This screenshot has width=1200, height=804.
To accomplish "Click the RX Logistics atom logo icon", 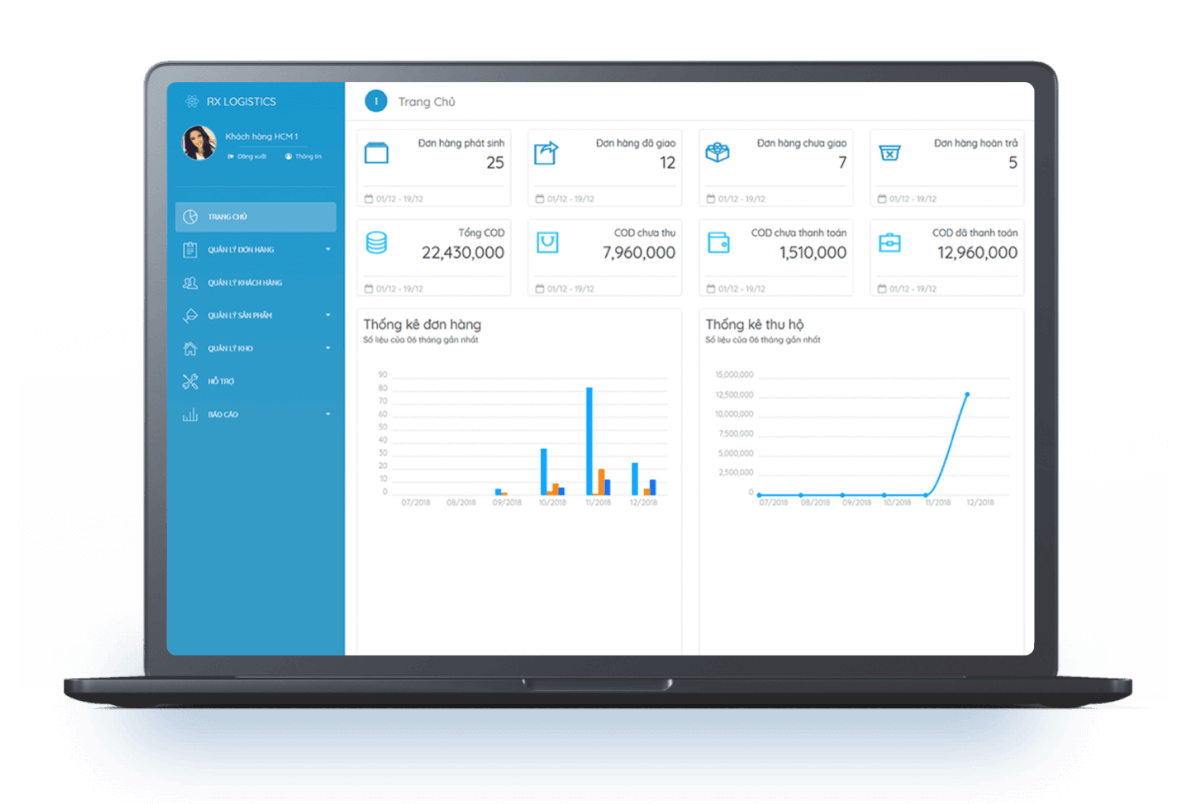I will click(x=192, y=101).
